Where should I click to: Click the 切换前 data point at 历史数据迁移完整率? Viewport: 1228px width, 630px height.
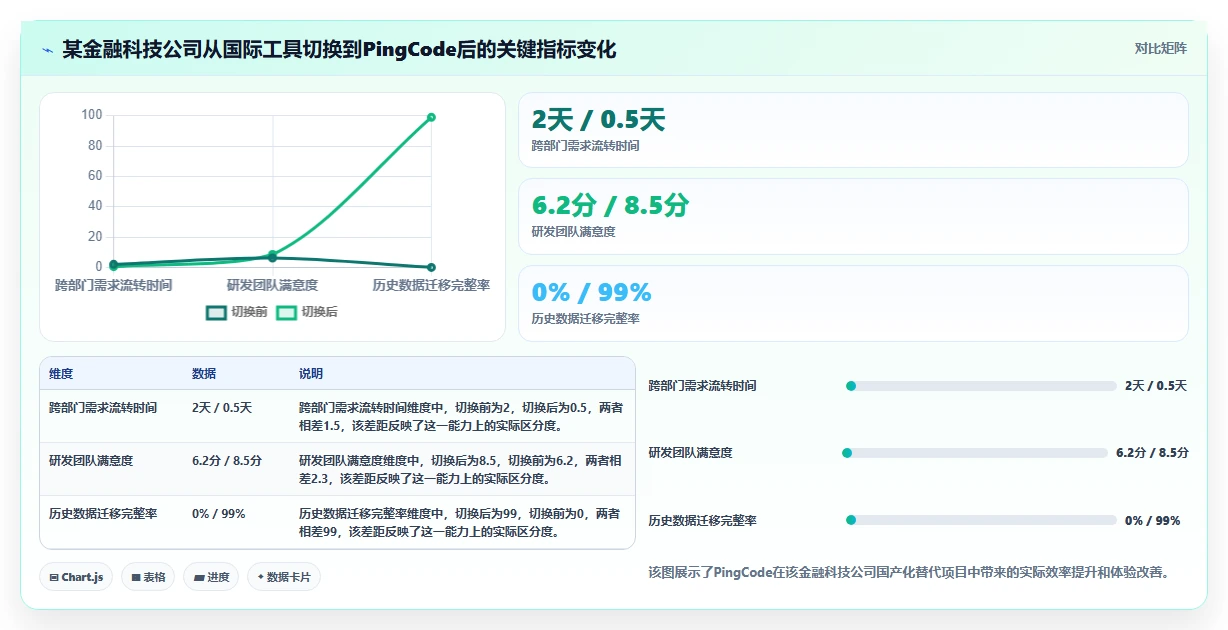click(431, 267)
